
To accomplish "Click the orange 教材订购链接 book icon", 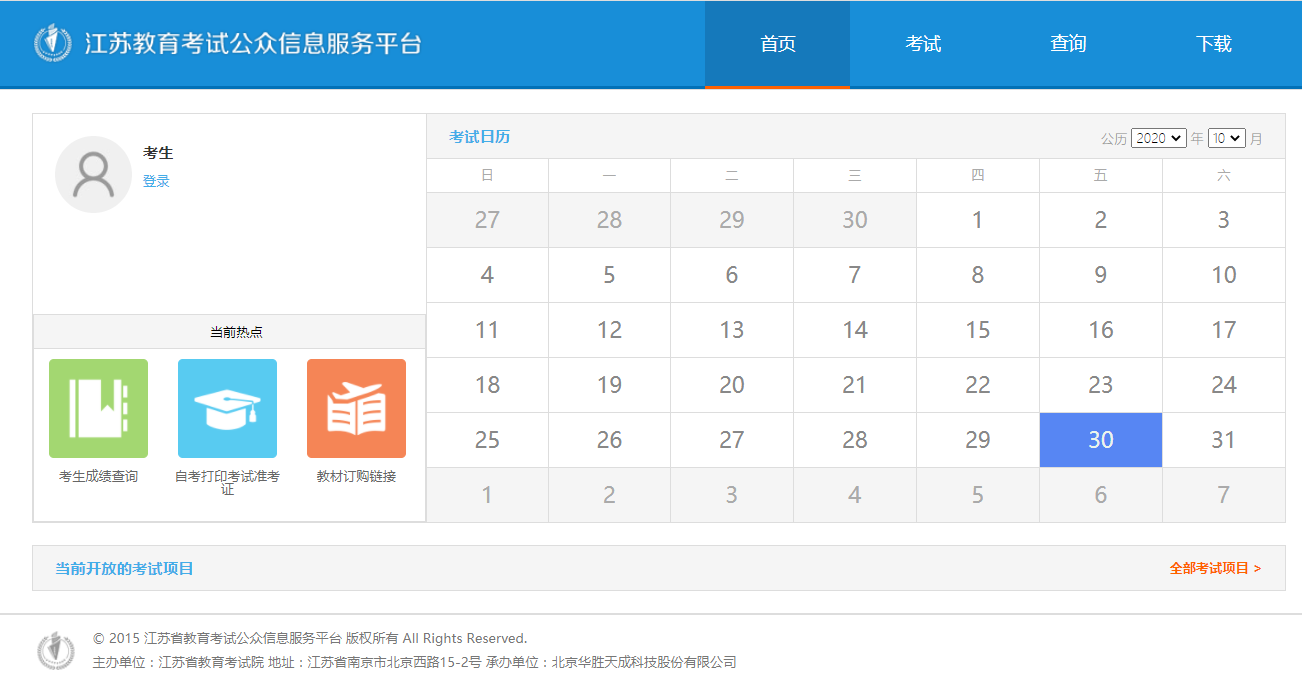I will (x=356, y=408).
